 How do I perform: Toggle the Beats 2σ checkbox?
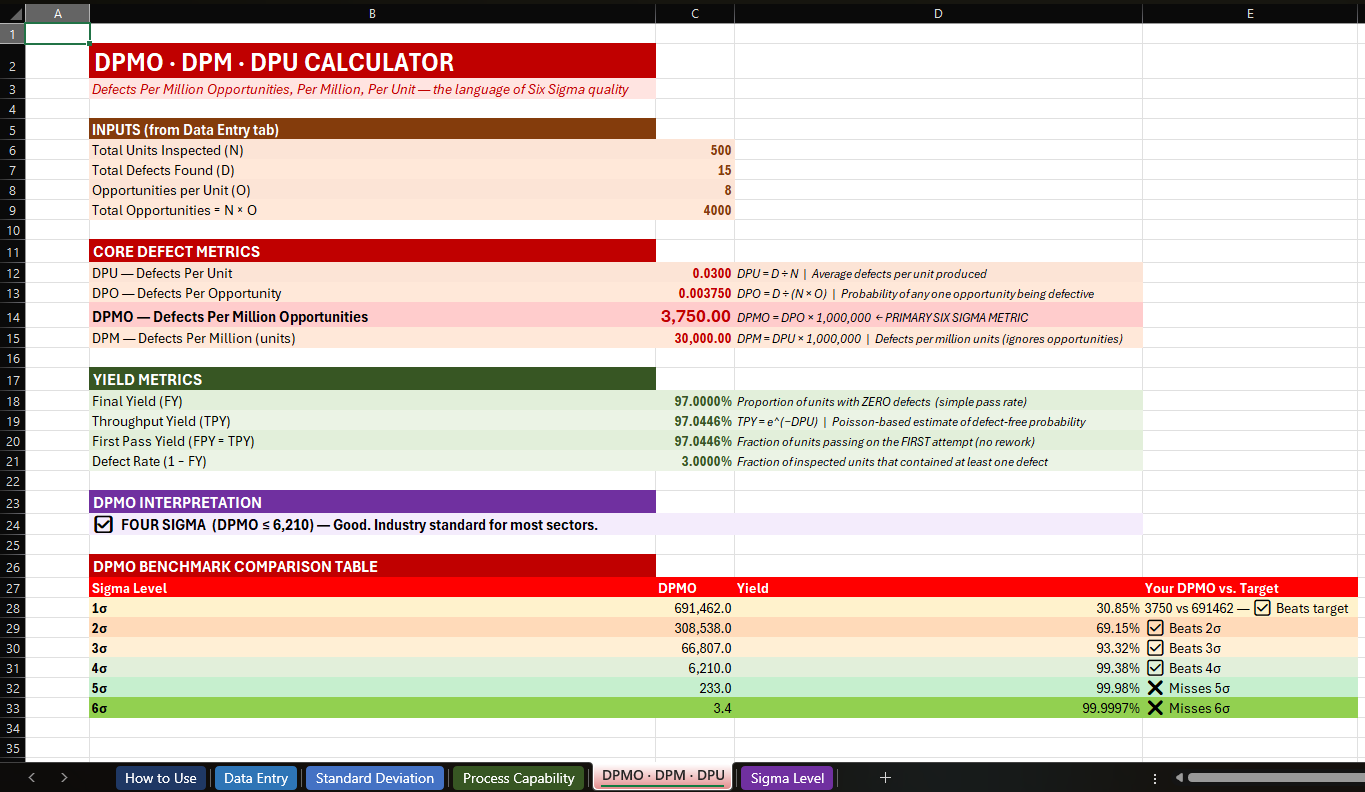pos(1155,628)
